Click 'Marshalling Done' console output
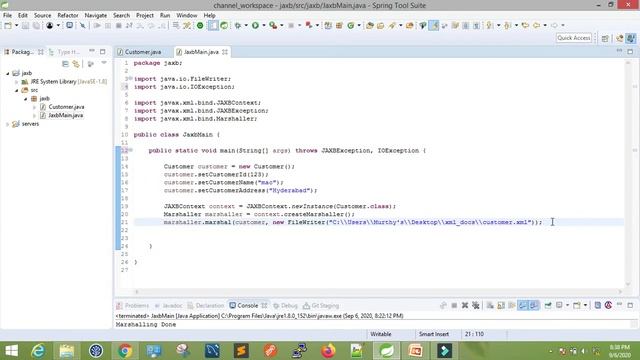This screenshot has width=640, height=360. click(146, 324)
